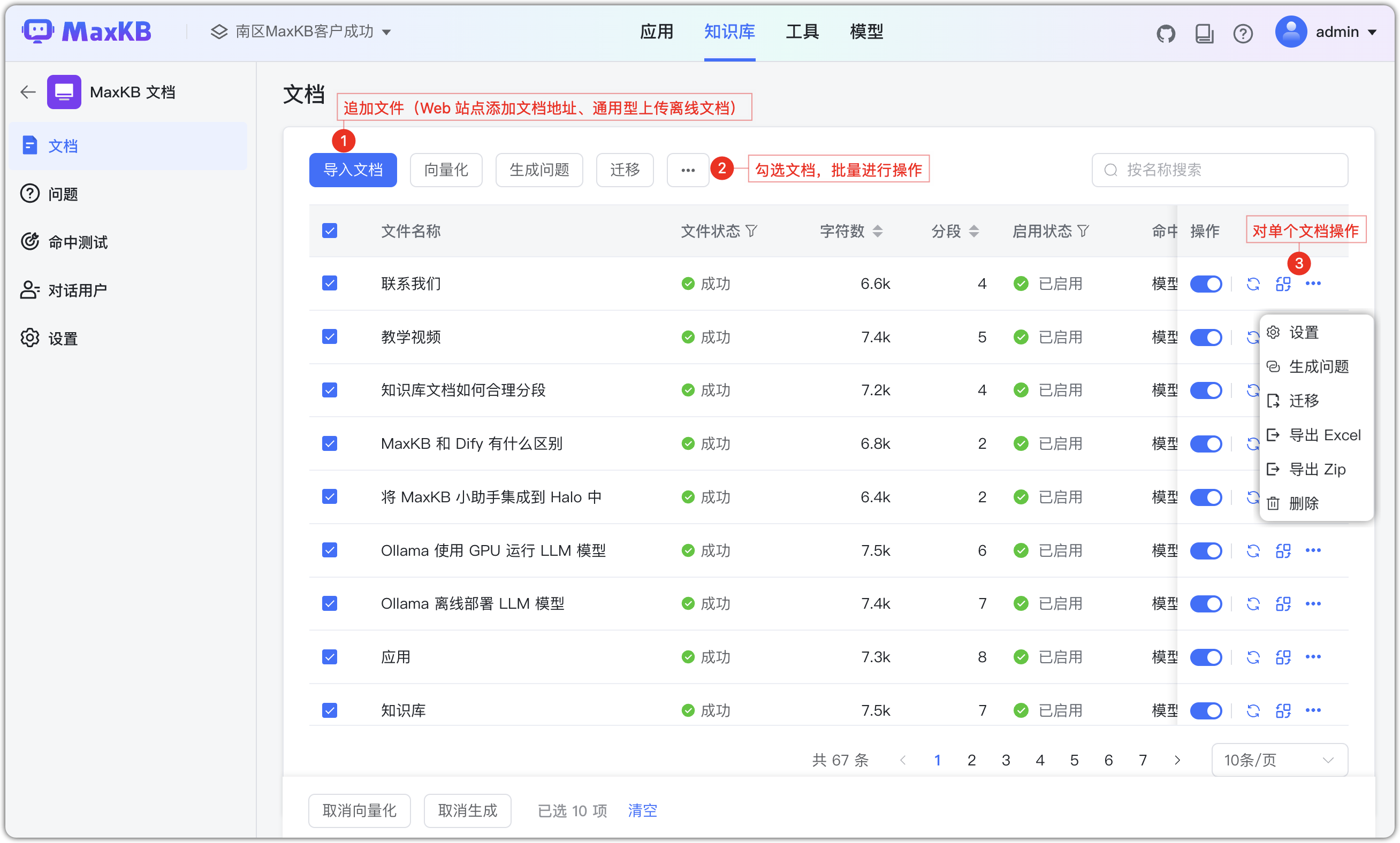
Task: Open more actions for Ollama 使用 GPU row
Action: pyautogui.click(x=1313, y=550)
